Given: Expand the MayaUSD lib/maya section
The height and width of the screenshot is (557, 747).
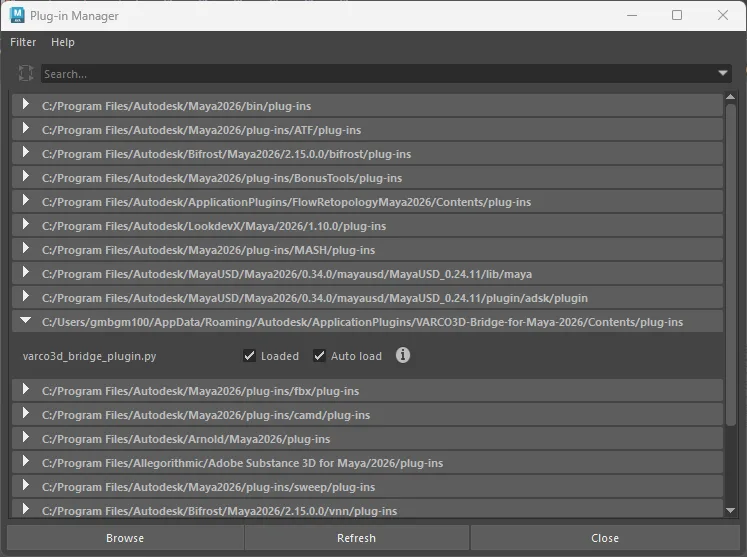Looking at the screenshot, I should pos(26,272).
